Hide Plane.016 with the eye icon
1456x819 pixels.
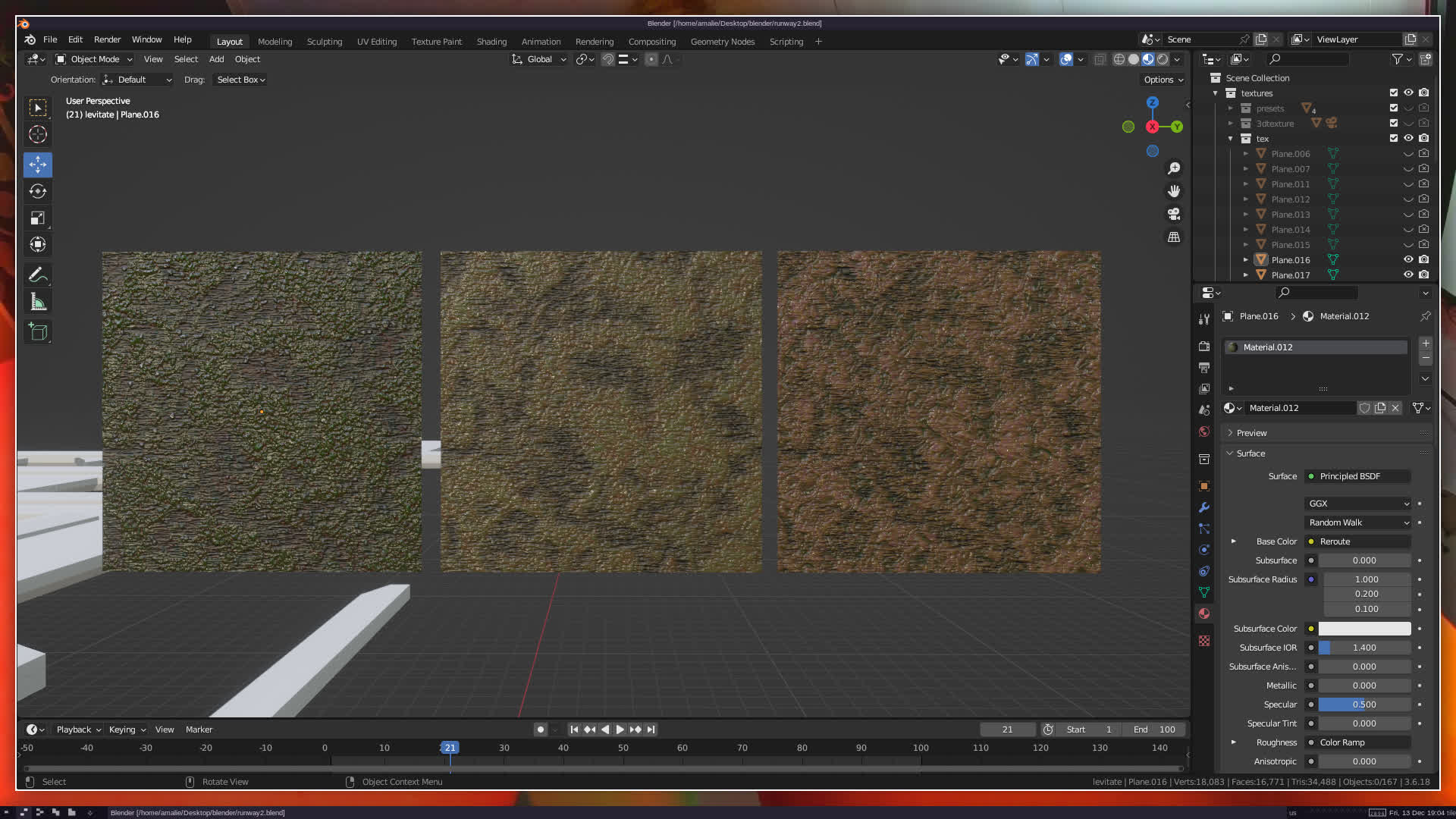coord(1408,260)
